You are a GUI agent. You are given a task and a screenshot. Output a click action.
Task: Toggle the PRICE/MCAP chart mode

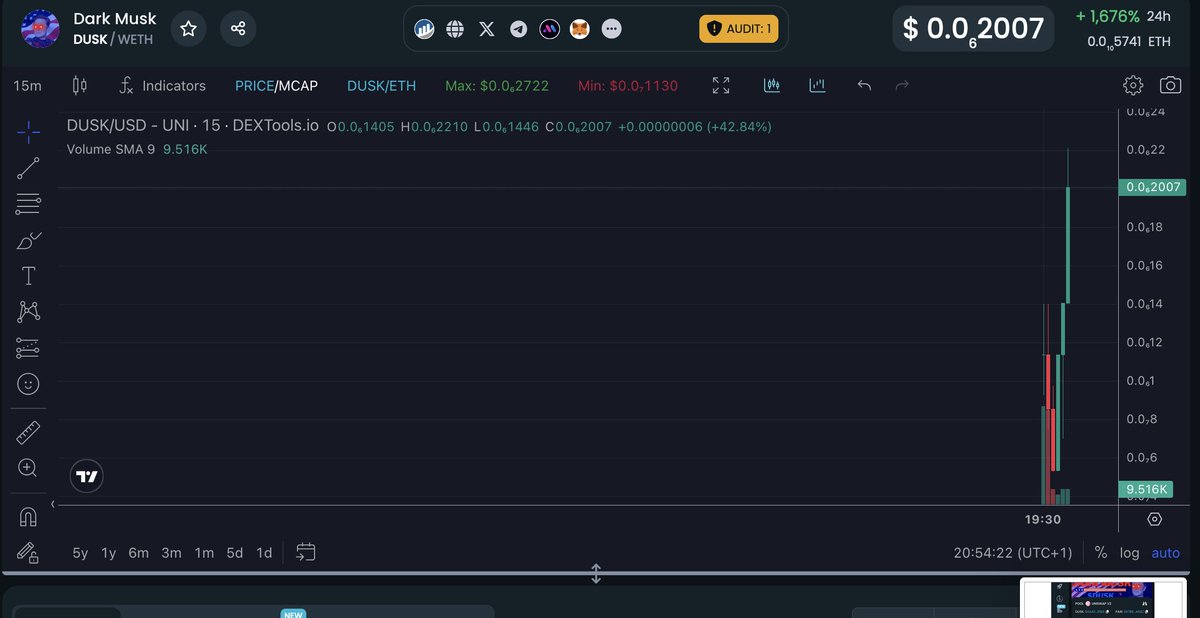coord(276,86)
